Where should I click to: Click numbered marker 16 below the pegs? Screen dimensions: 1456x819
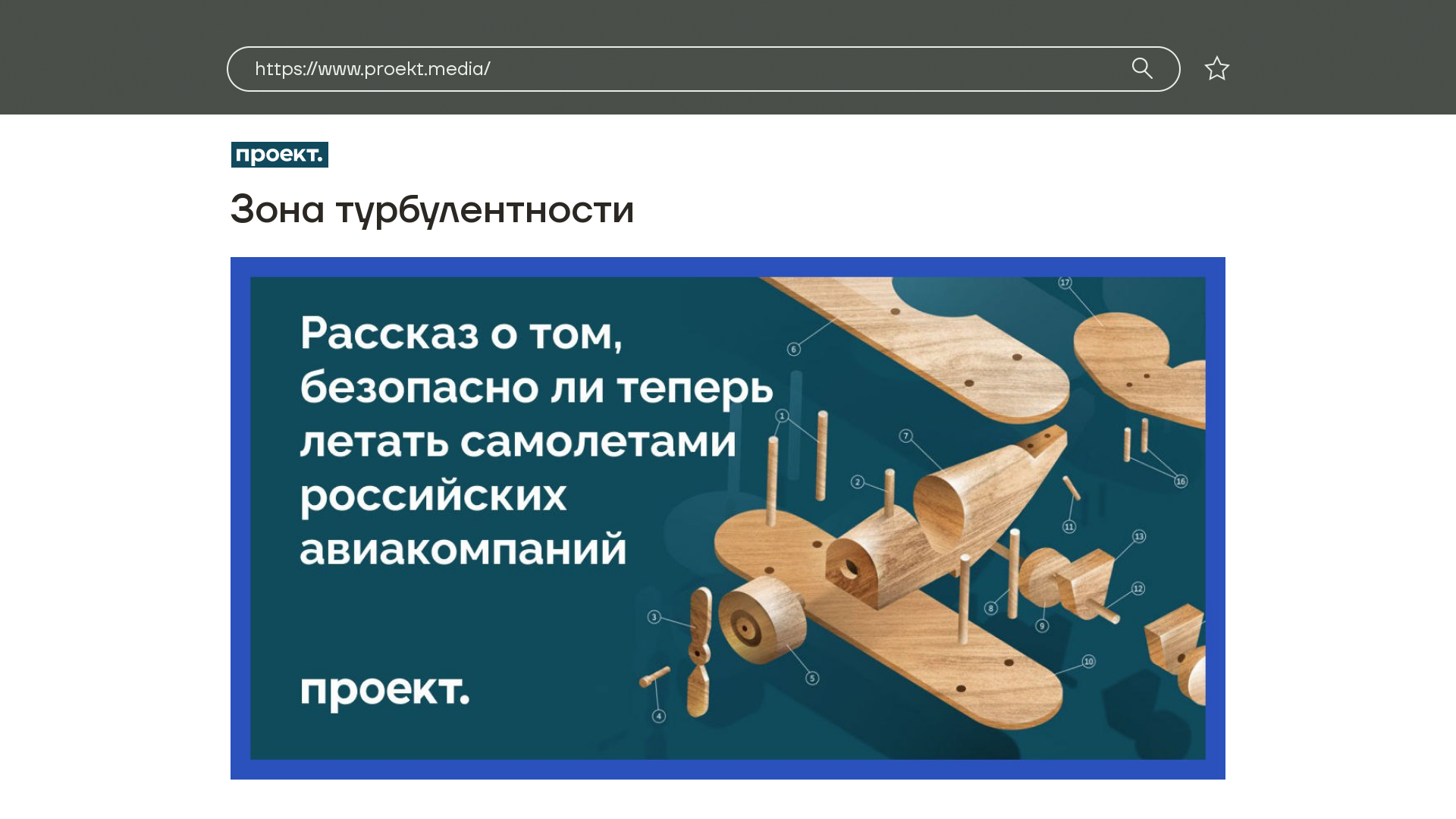click(x=1181, y=482)
